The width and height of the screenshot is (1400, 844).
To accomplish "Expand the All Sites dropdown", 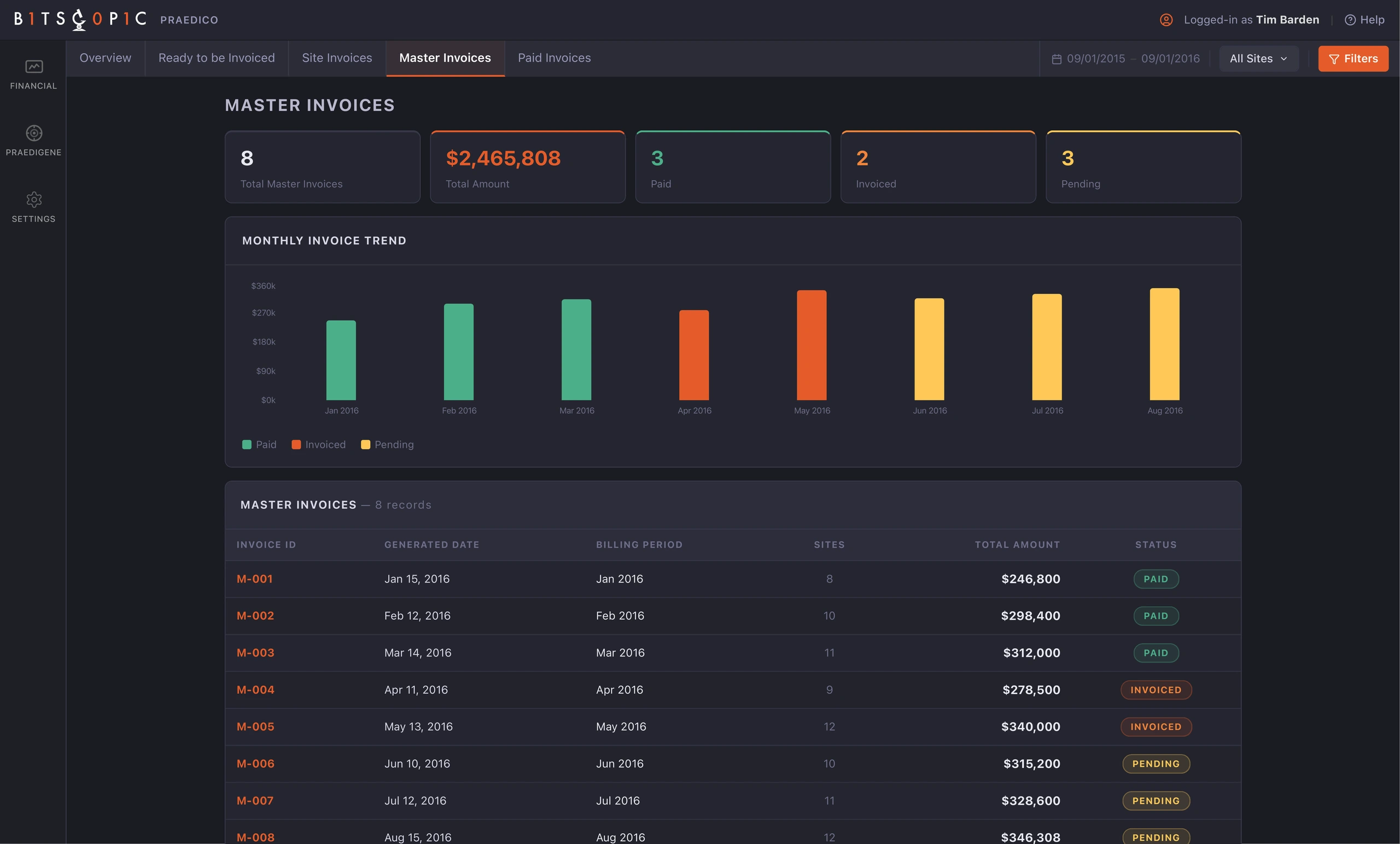I will pyautogui.click(x=1258, y=59).
